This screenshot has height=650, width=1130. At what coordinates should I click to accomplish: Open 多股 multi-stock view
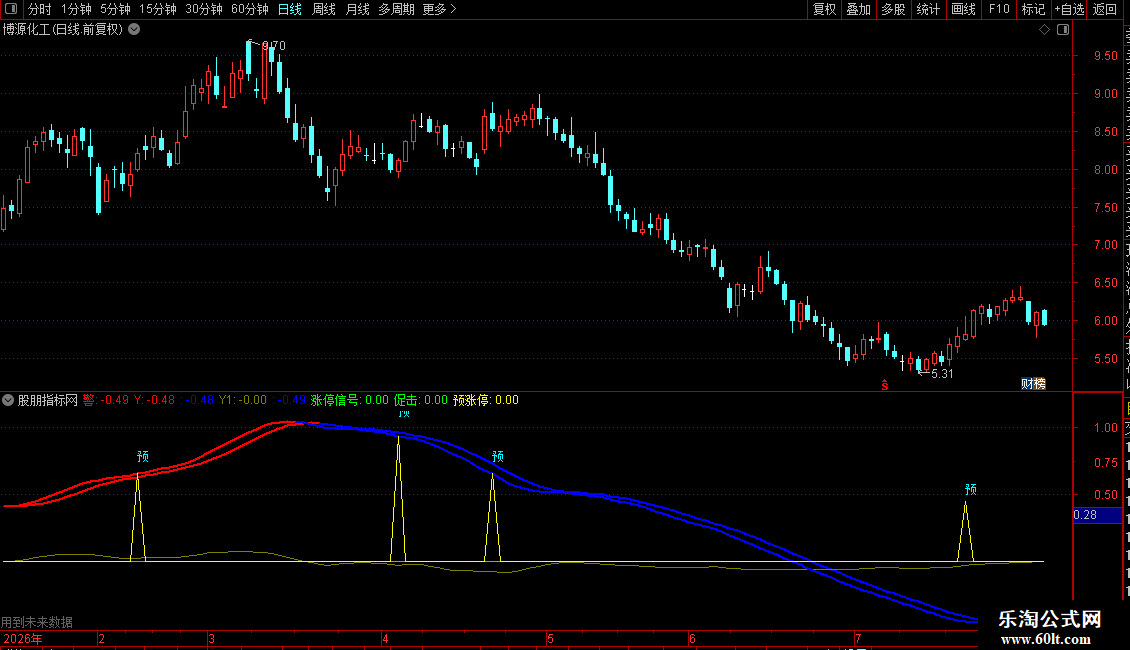coord(893,9)
